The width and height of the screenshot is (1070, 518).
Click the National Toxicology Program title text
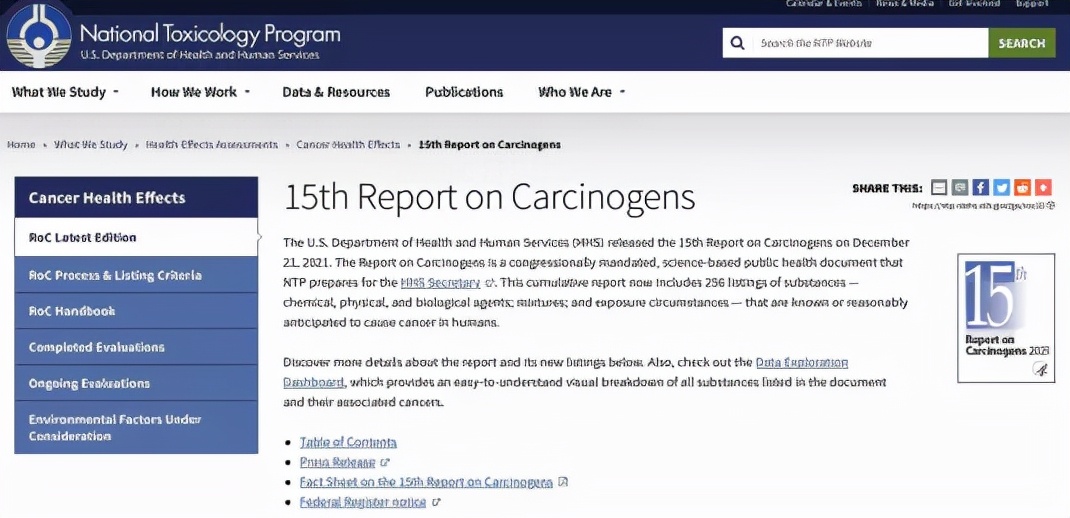[209, 33]
